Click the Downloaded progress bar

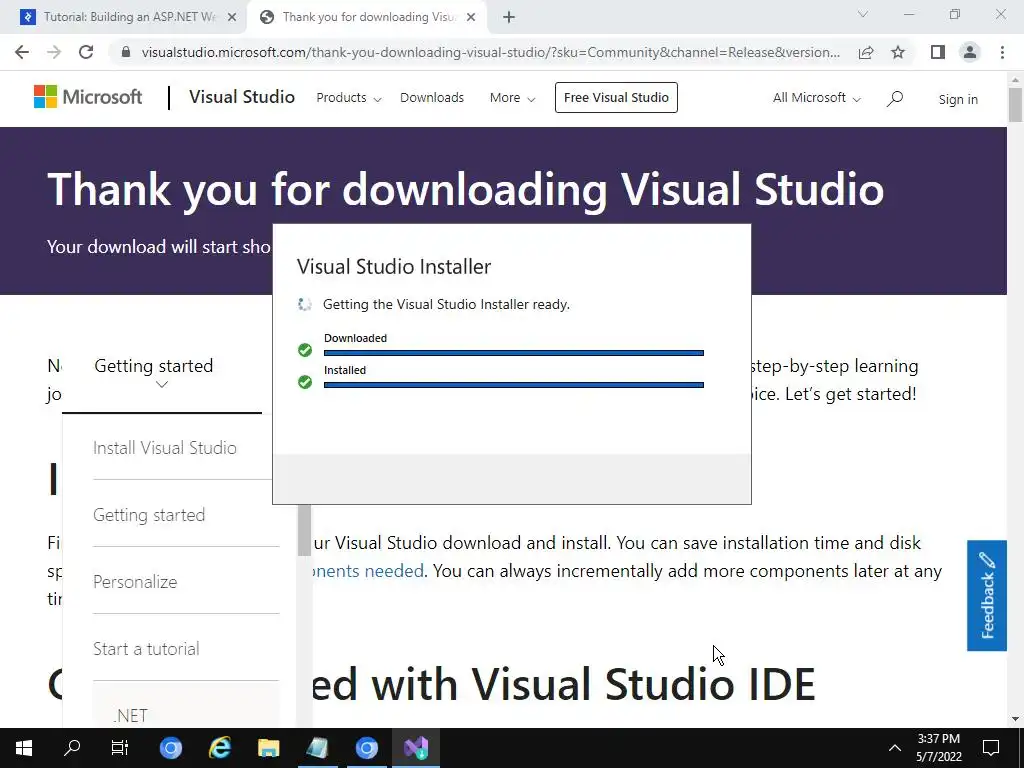513,353
